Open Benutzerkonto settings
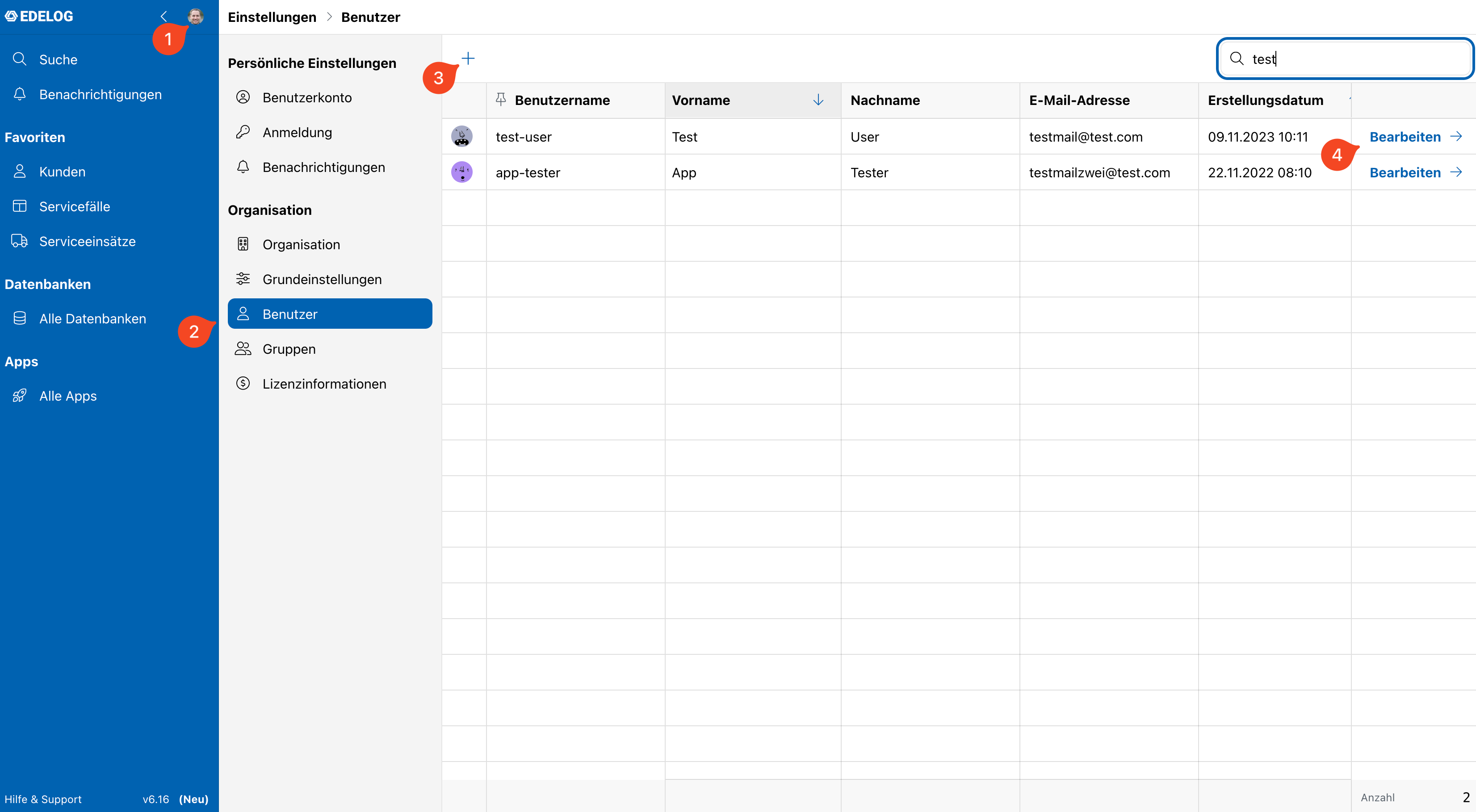Viewport: 1476px width, 812px height. tap(330, 97)
